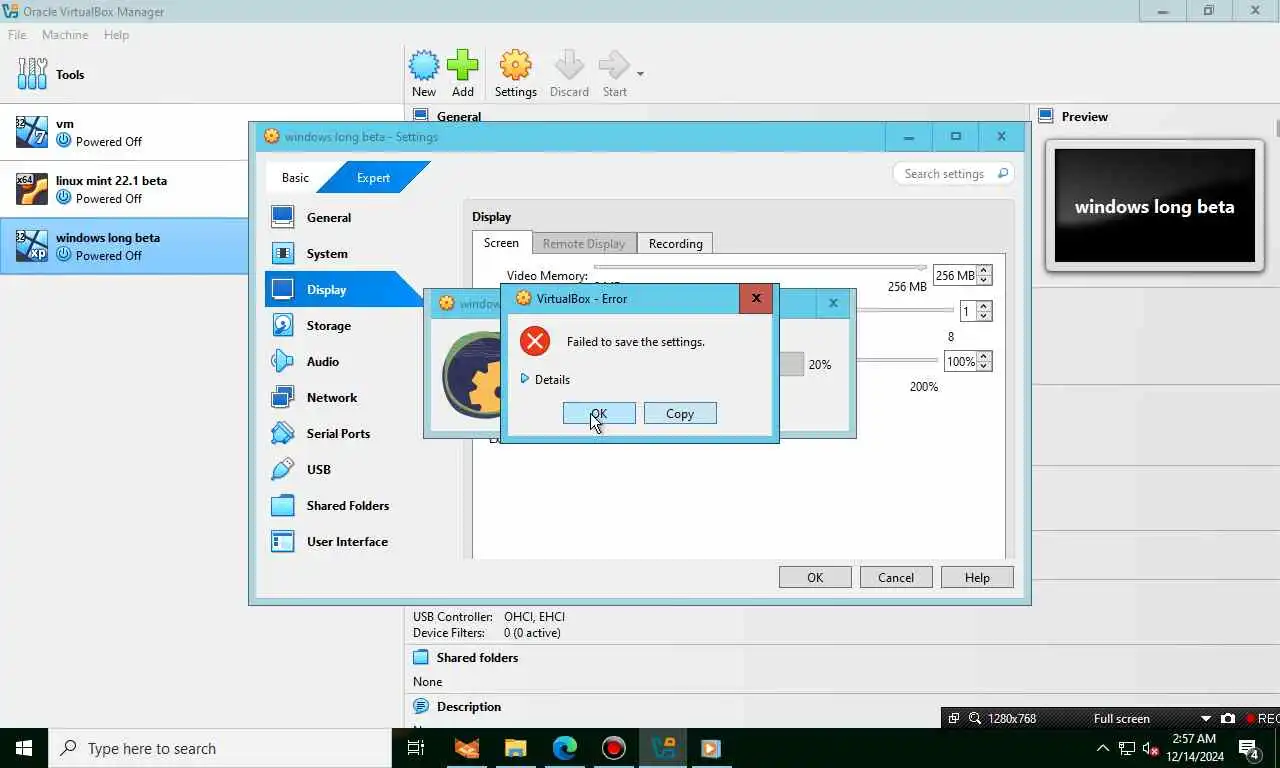Click the Start arrow toolbar icon
The image size is (1280, 768).
click(x=614, y=74)
